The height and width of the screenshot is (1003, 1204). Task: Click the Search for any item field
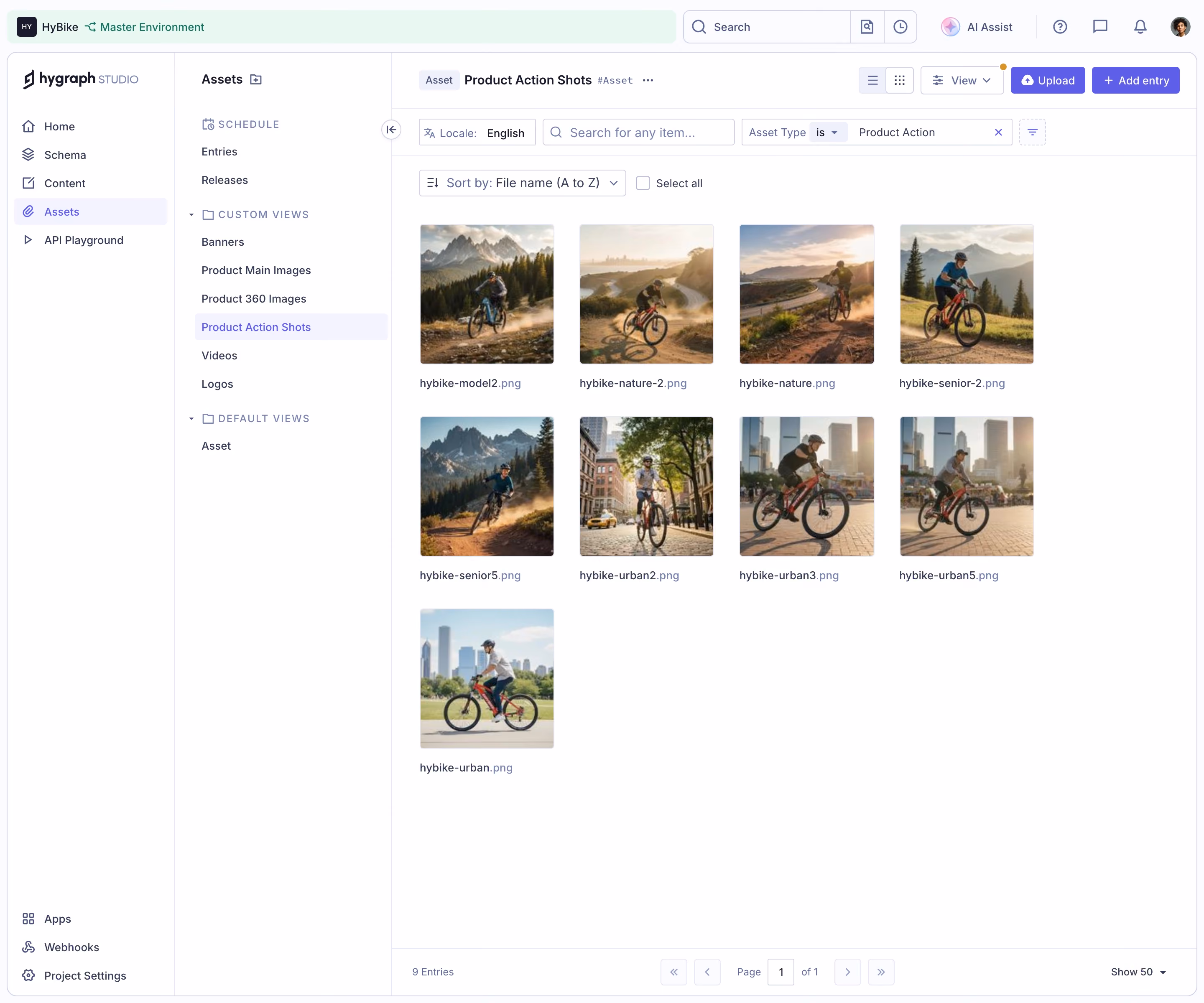point(638,132)
